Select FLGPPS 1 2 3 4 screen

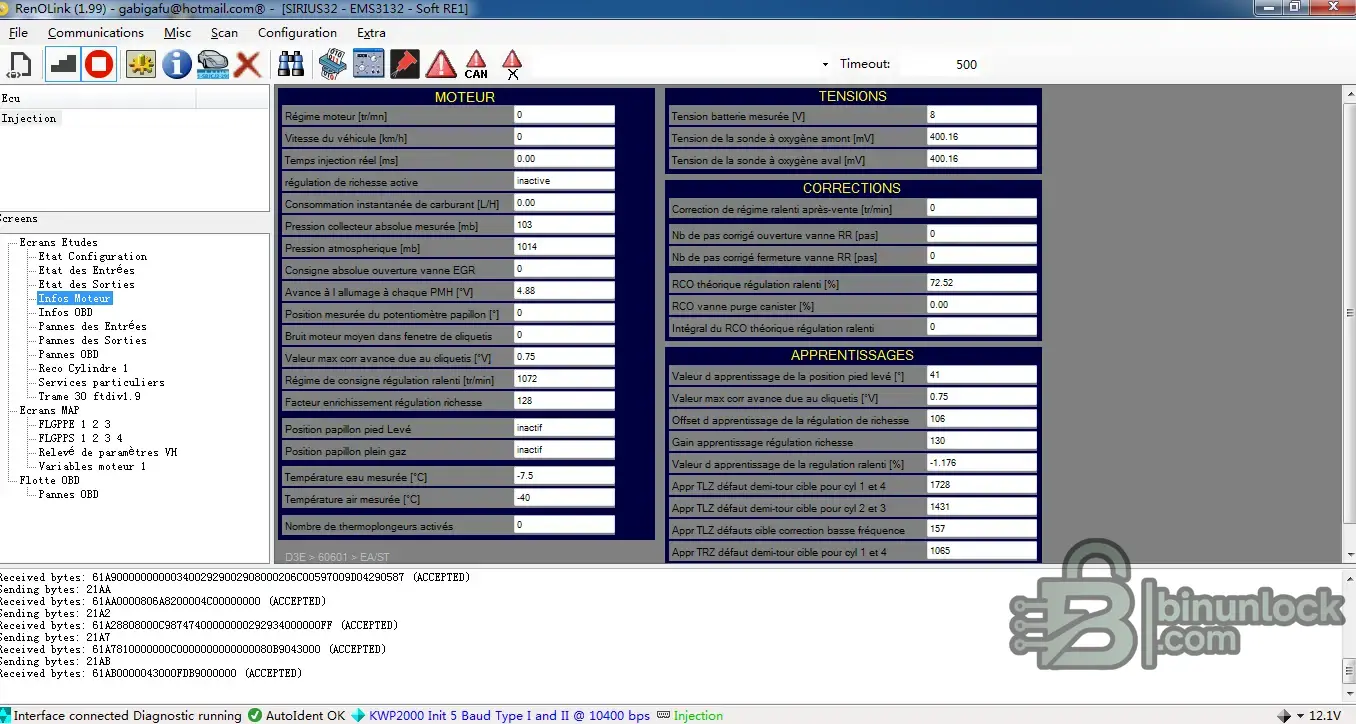(80, 438)
